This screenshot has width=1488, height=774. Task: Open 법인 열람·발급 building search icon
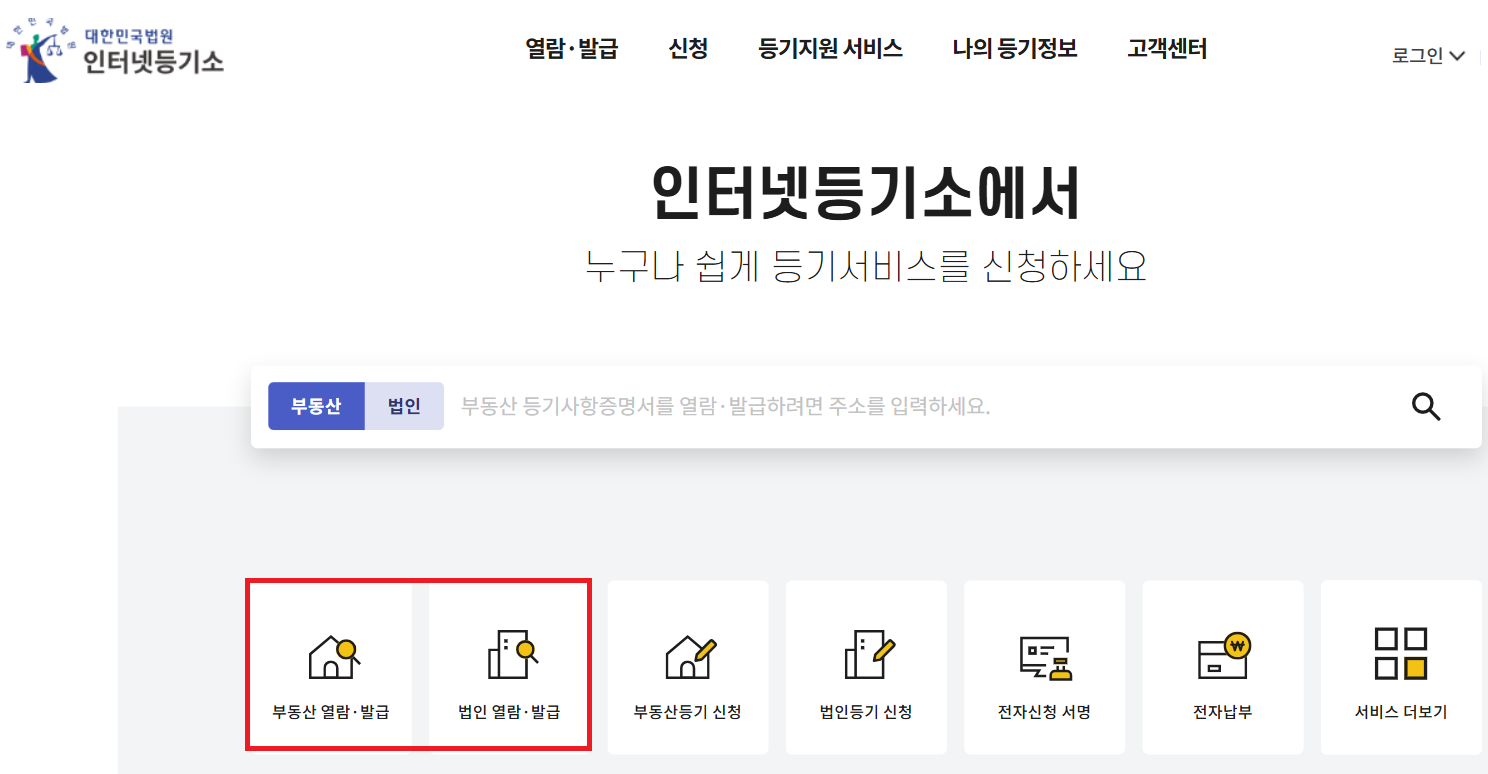point(513,656)
